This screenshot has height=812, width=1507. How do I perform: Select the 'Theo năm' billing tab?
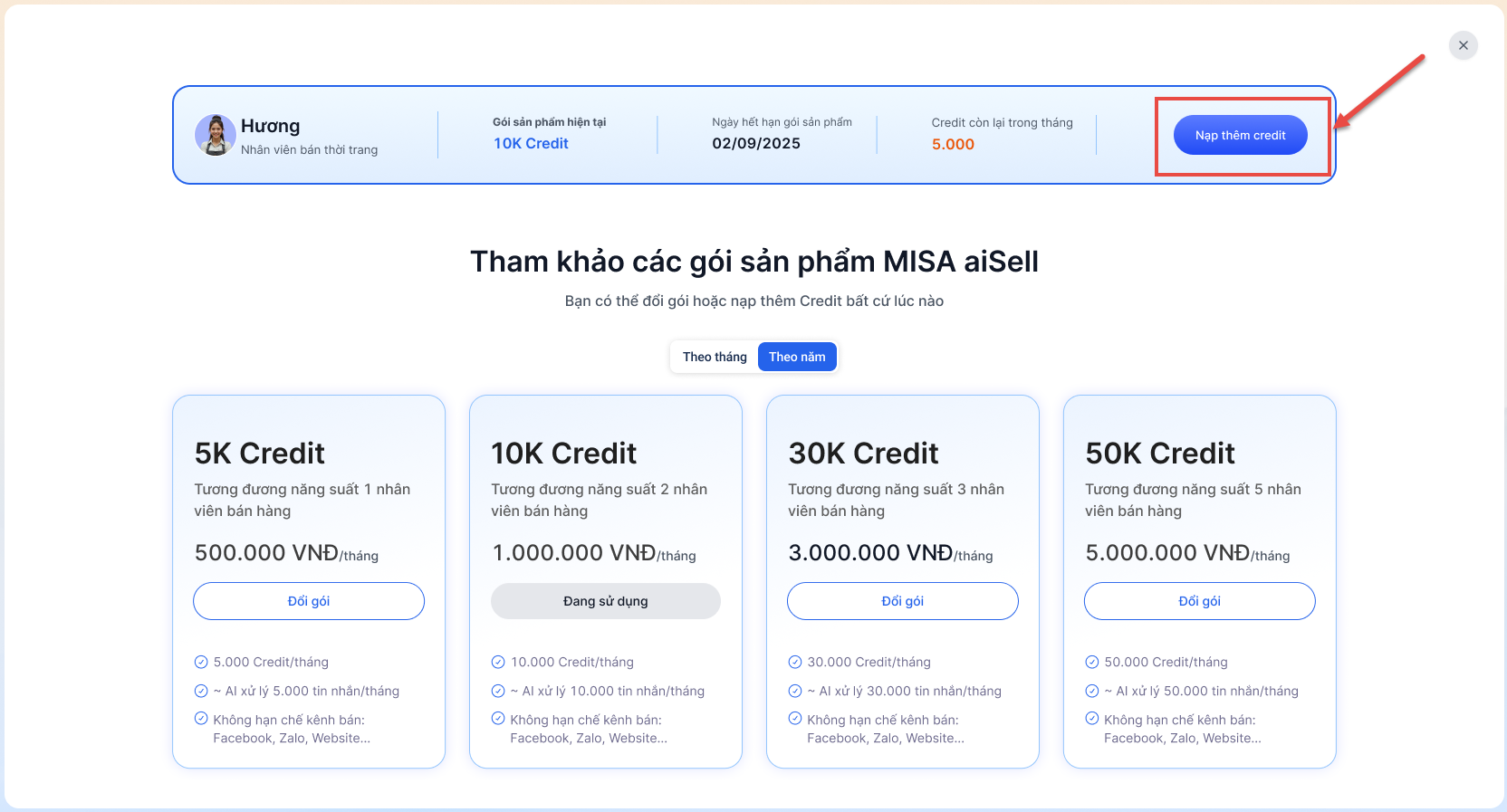797,357
